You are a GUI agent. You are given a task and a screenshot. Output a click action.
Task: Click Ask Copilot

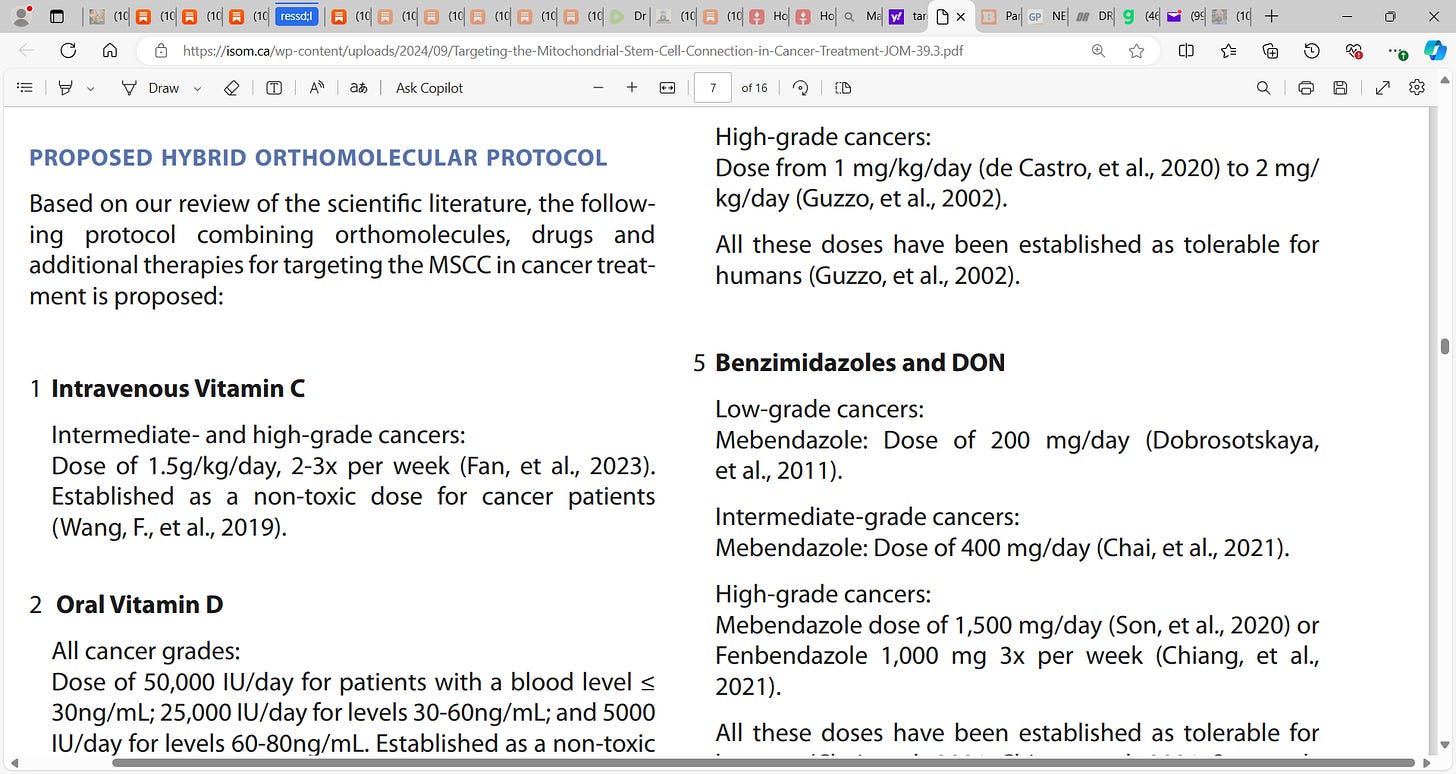pyautogui.click(x=429, y=88)
